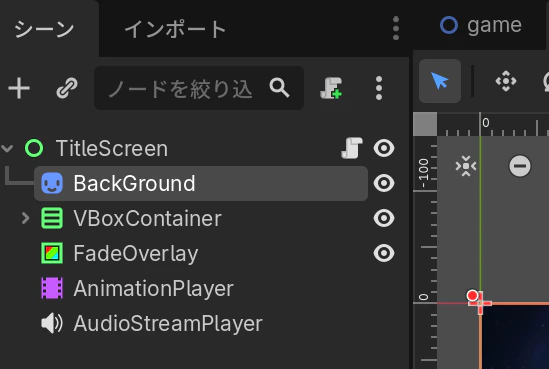
Task: Open the script attached to TitleScreen
Action: (x=352, y=148)
